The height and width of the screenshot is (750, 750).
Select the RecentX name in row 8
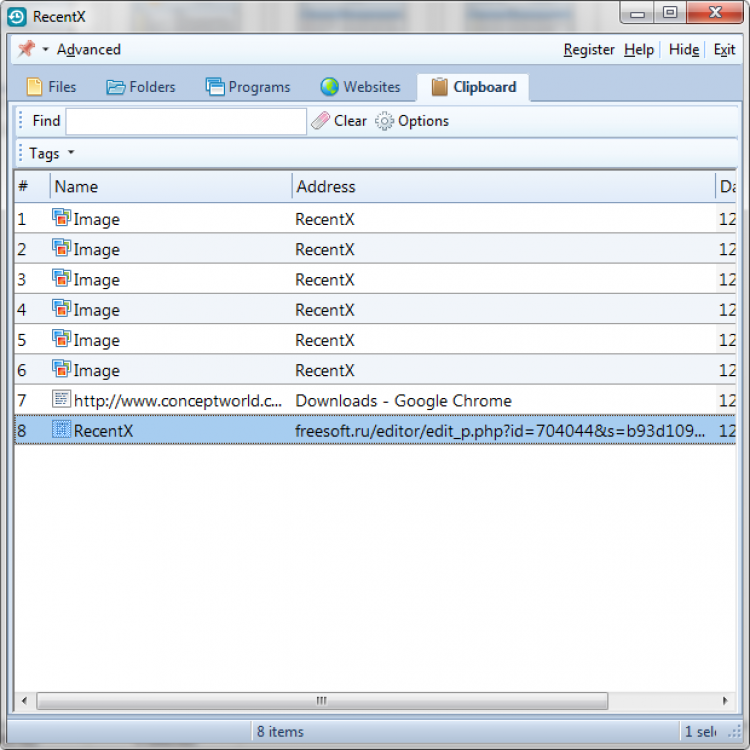(x=103, y=431)
